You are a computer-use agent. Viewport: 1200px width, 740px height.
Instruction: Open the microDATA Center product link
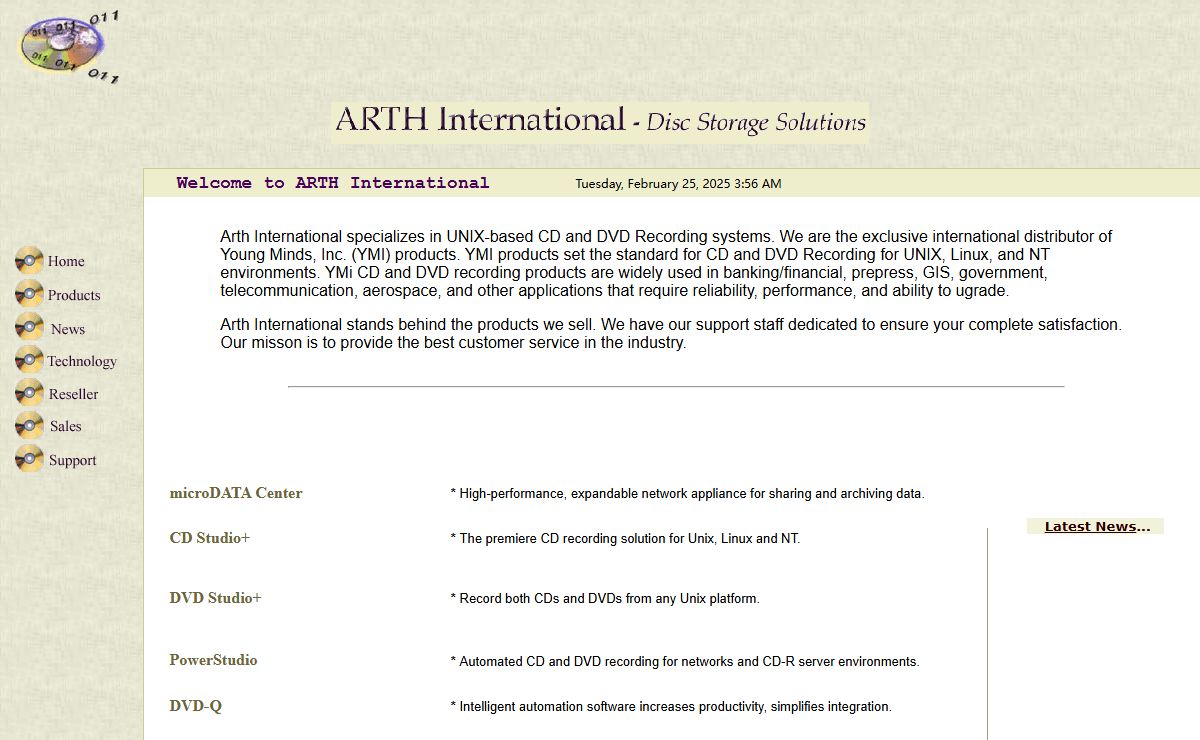point(236,493)
